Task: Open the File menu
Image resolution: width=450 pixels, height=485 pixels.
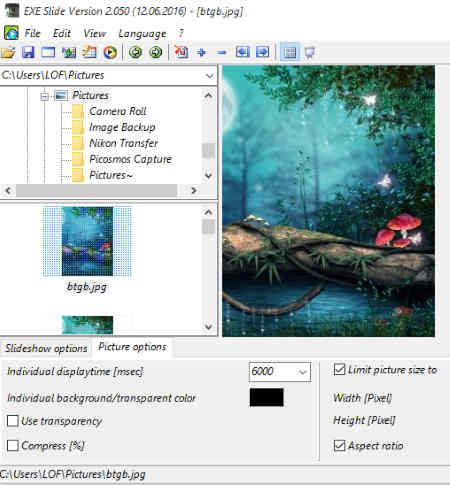Action: tap(32, 33)
